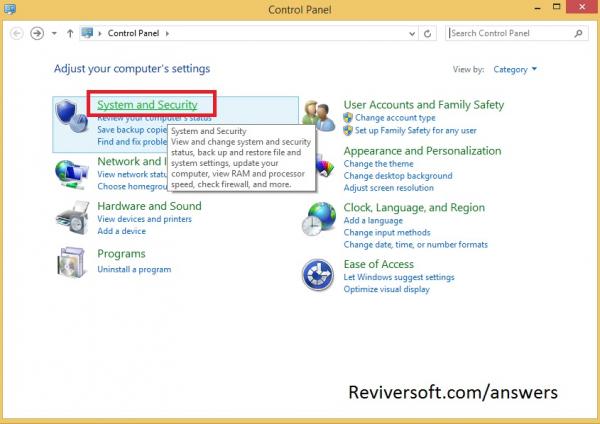Image resolution: width=600 pixels, height=424 pixels.
Task: Open the Programs category
Action: (x=121, y=254)
